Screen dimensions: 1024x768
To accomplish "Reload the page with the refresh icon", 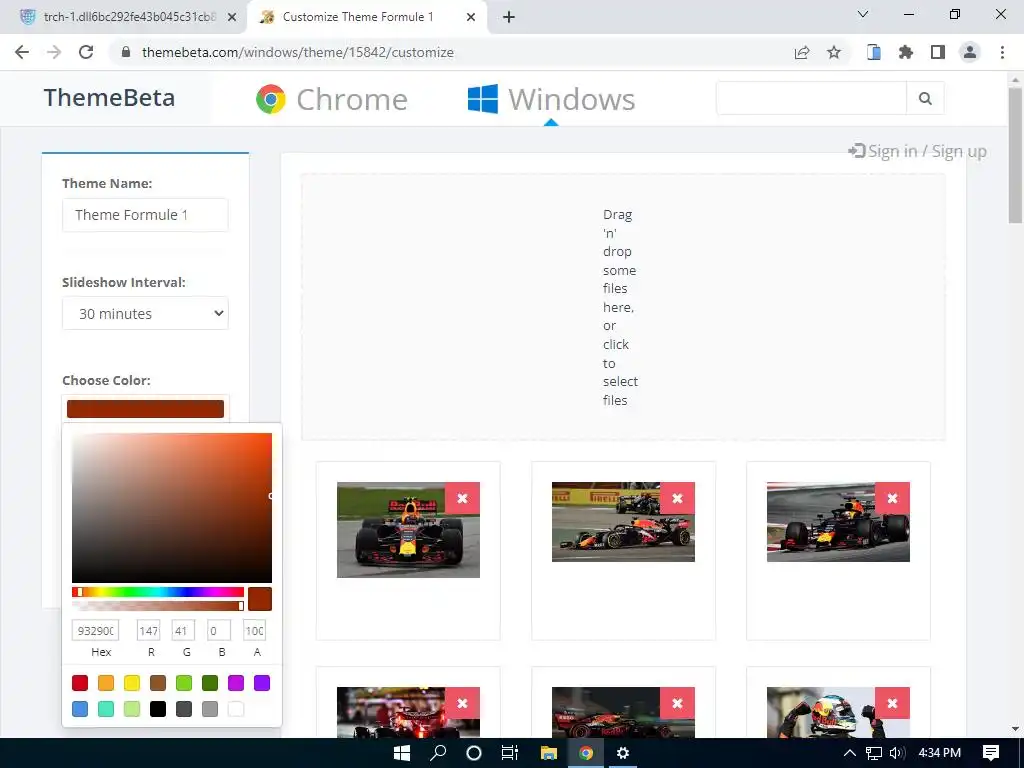I will [x=86, y=52].
